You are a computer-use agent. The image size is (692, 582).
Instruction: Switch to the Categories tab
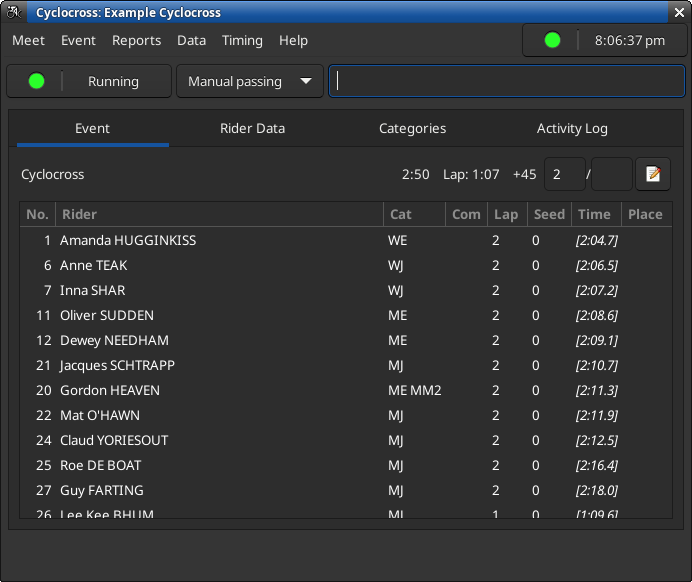pos(413,128)
